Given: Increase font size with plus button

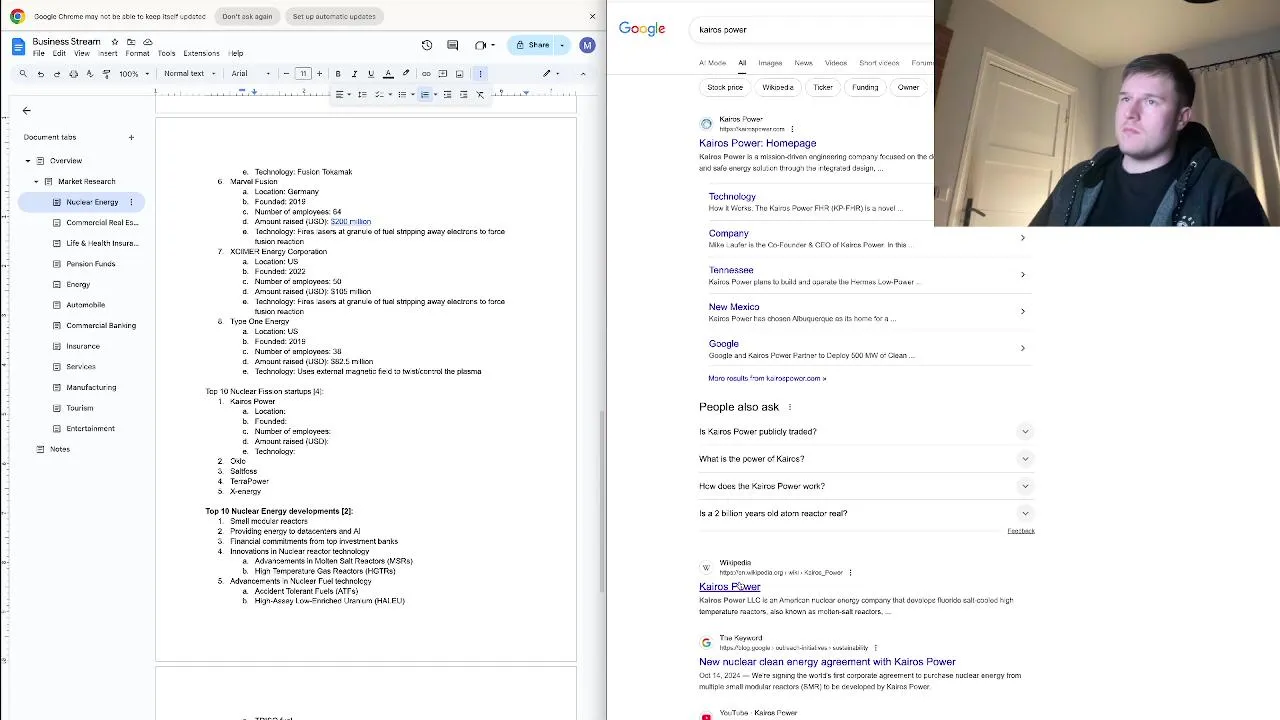Looking at the screenshot, I should coord(319,74).
